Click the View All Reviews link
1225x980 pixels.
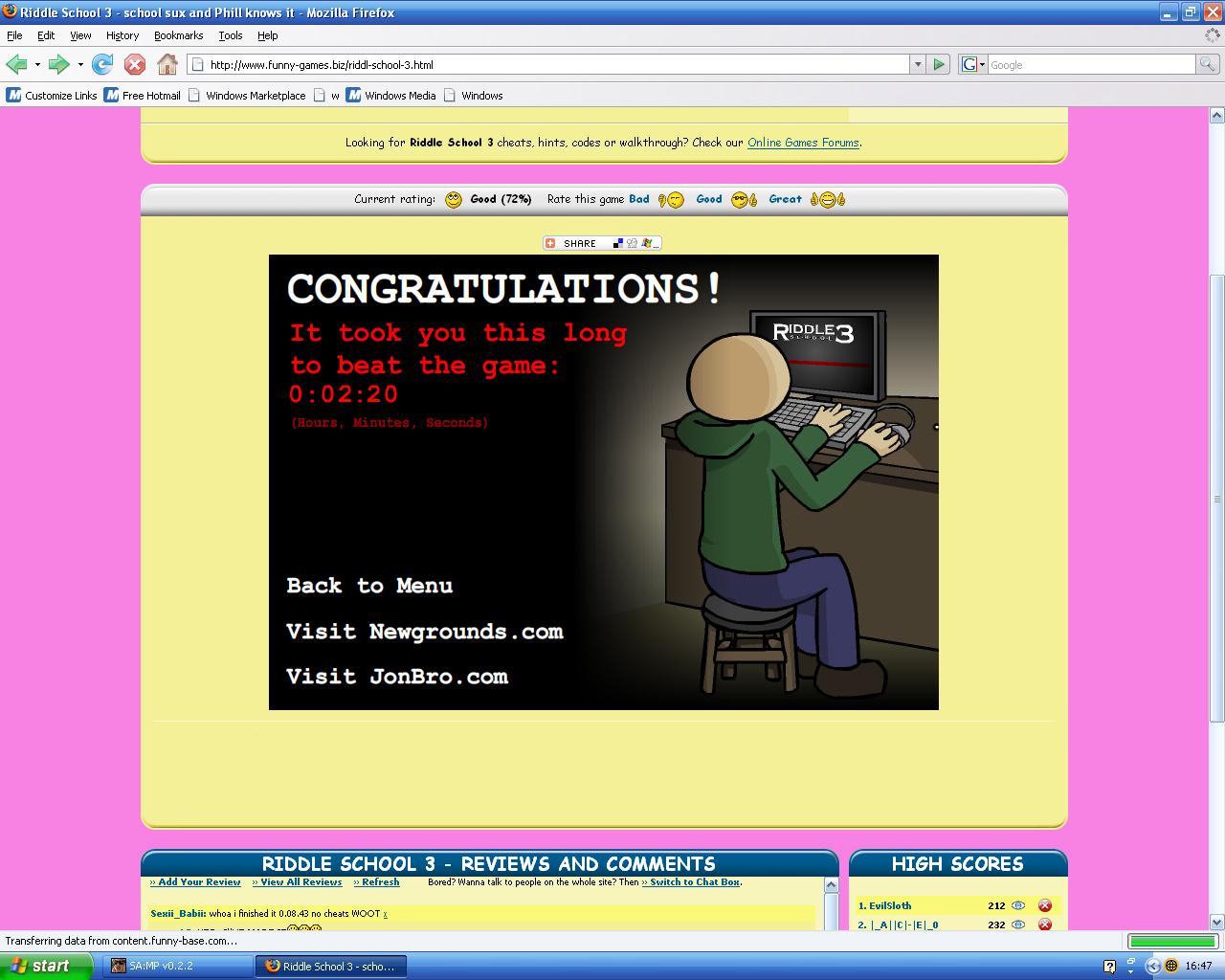[x=298, y=882]
